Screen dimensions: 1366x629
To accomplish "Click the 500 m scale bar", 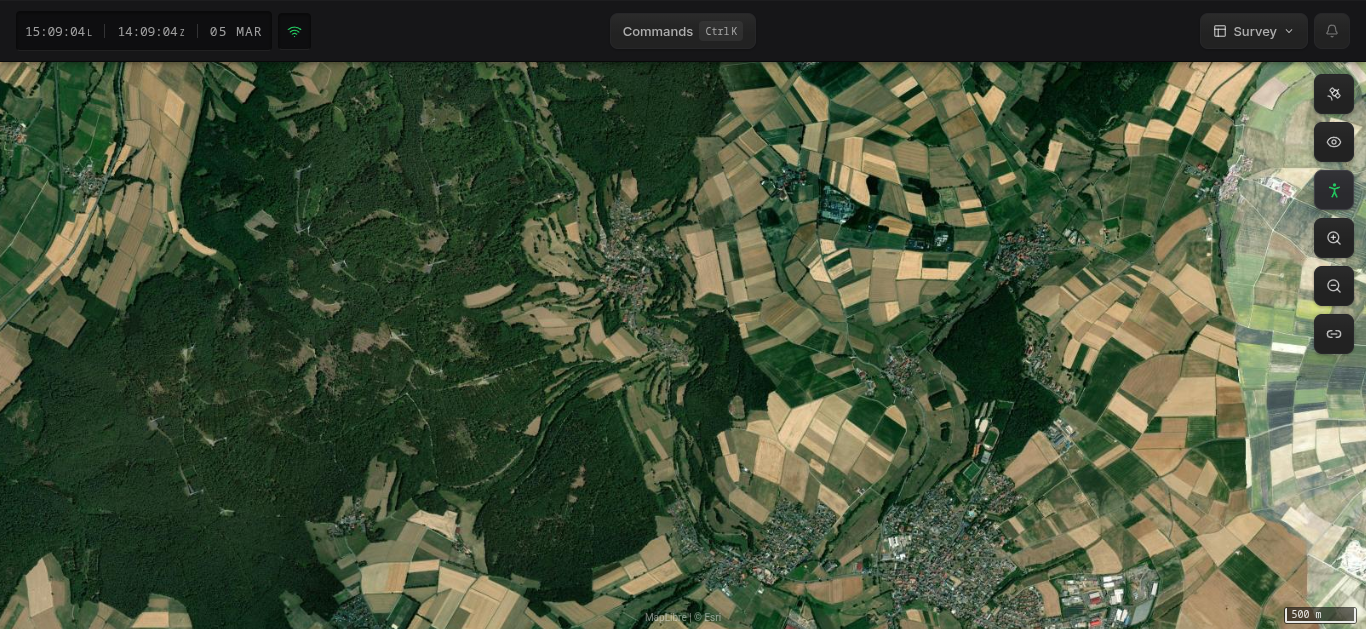I will point(1320,614).
